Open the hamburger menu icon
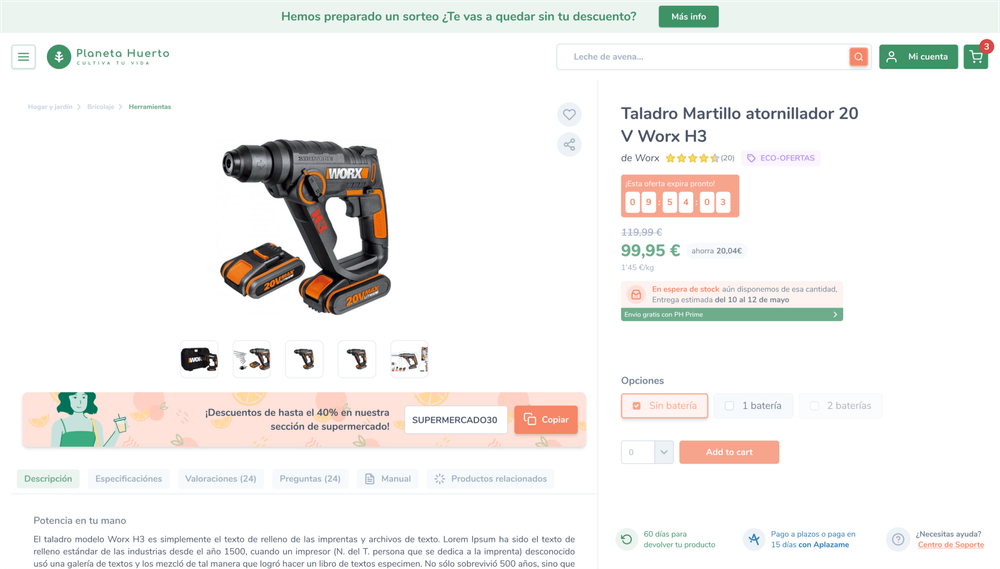The image size is (1000, 569). click(24, 57)
